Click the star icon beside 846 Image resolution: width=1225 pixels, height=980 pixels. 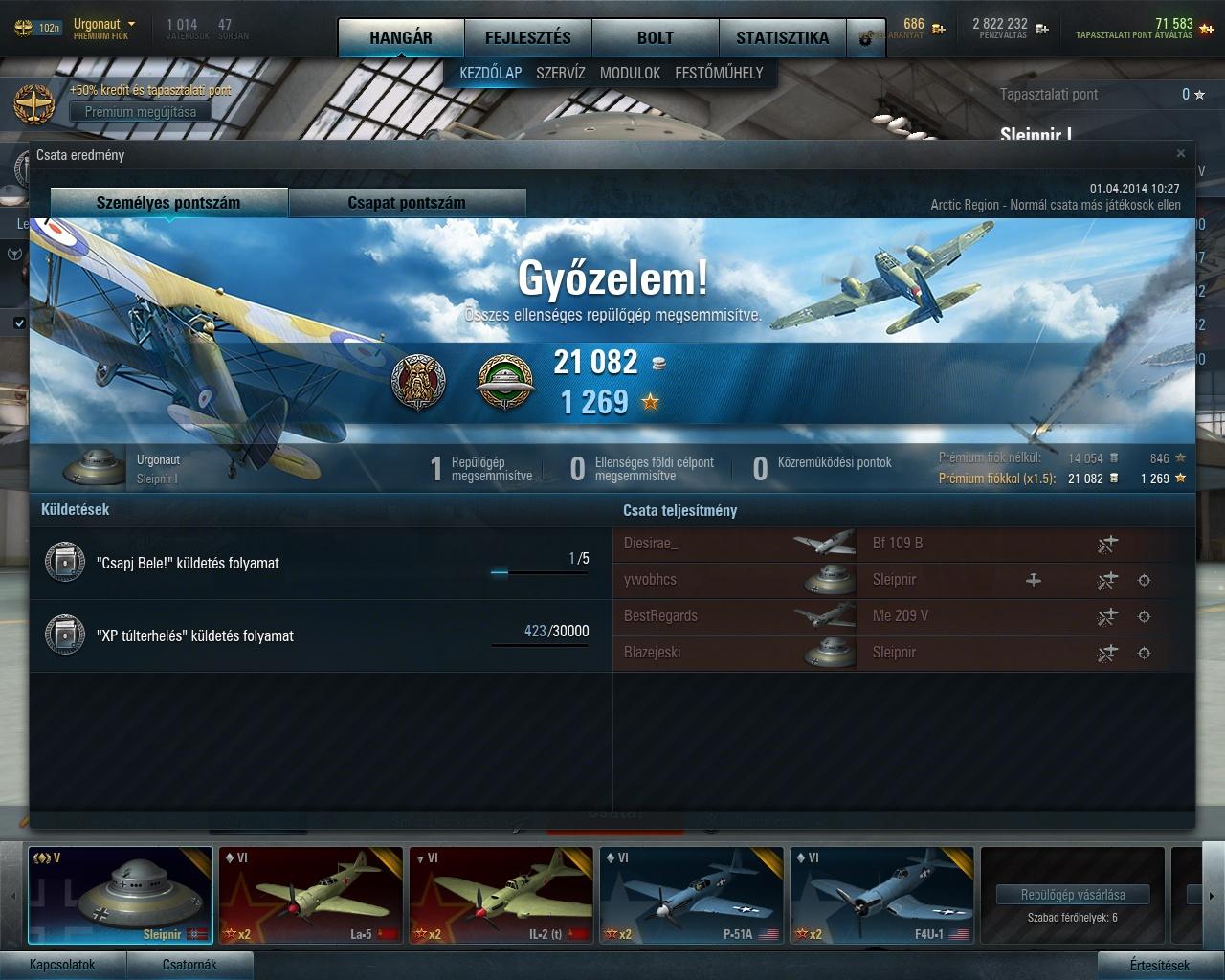1180,458
